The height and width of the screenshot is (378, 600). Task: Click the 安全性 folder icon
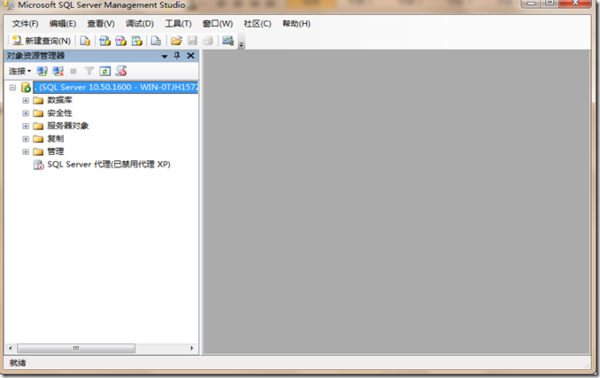38,113
